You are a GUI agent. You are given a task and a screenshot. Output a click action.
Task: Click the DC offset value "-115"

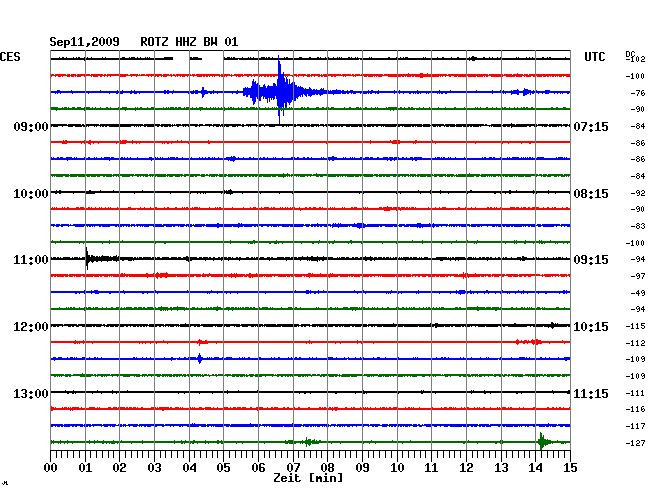(635, 327)
